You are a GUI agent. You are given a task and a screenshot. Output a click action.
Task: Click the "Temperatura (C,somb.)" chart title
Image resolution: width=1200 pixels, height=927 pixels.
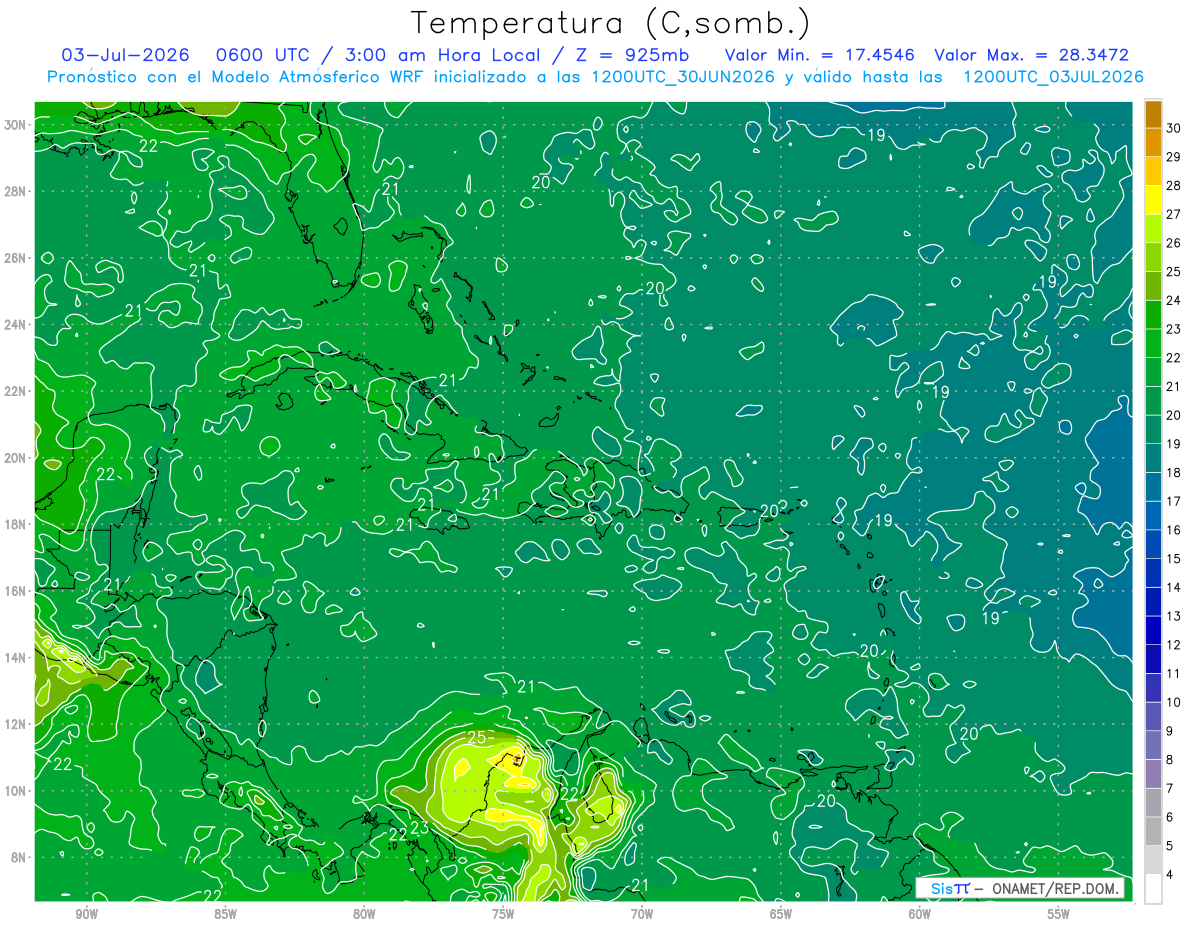coord(610,23)
